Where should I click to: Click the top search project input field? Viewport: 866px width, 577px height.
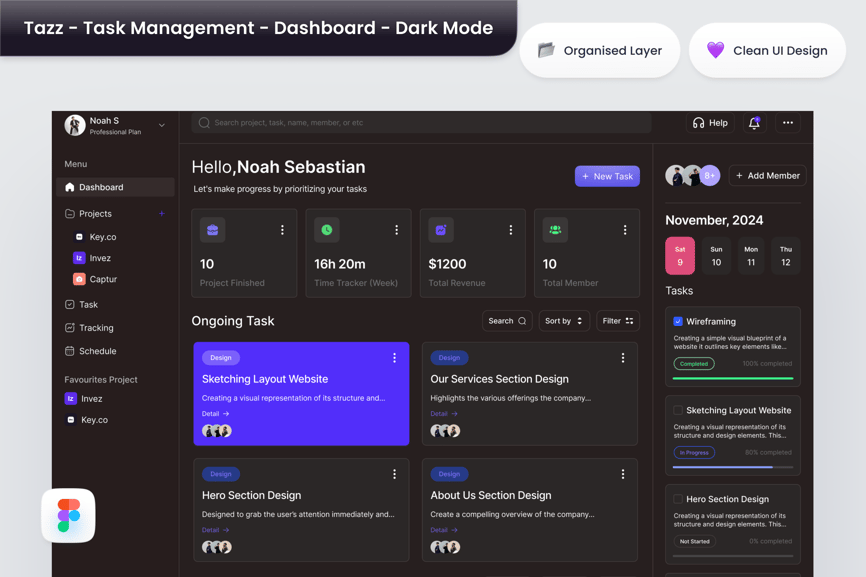[420, 123]
